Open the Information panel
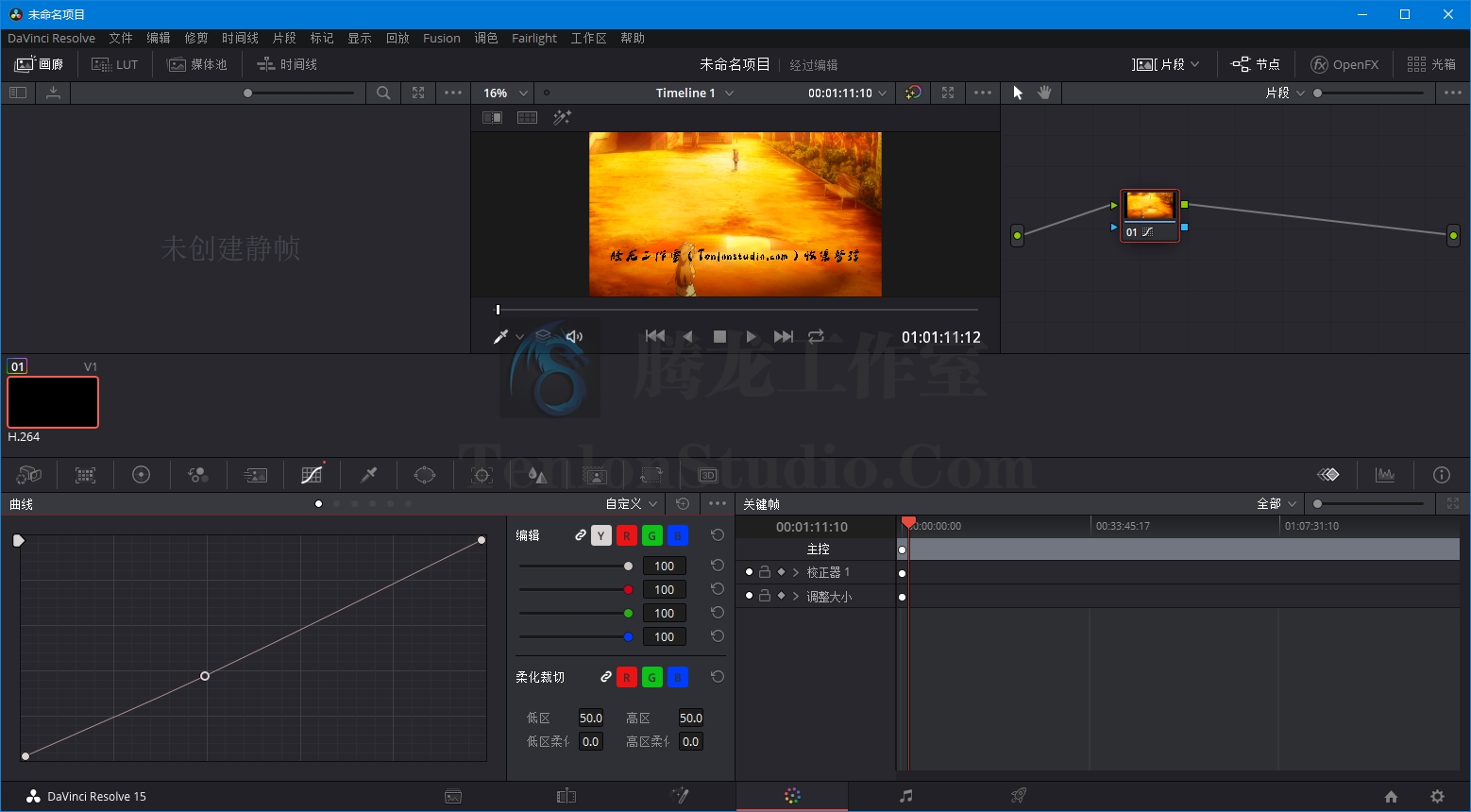Image resolution: width=1471 pixels, height=812 pixels. tap(1442, 475)
